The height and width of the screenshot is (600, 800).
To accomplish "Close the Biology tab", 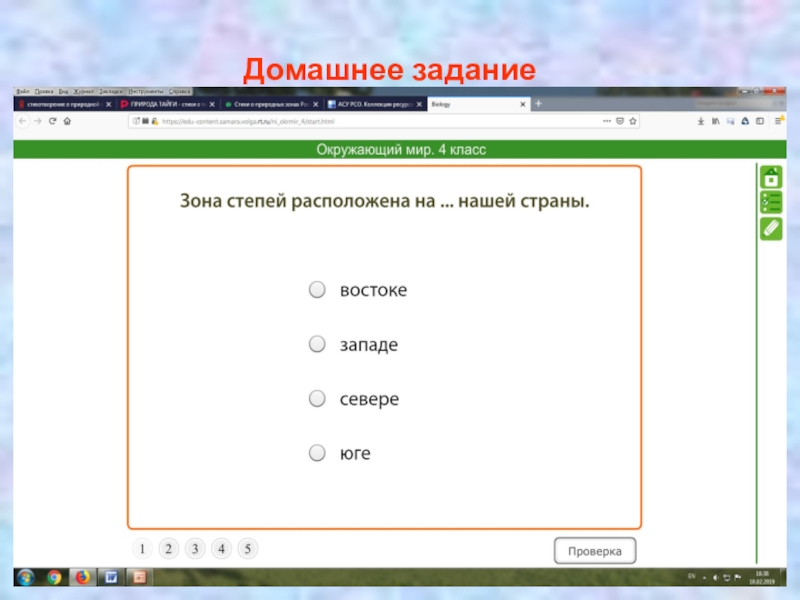I will (522, 104).
